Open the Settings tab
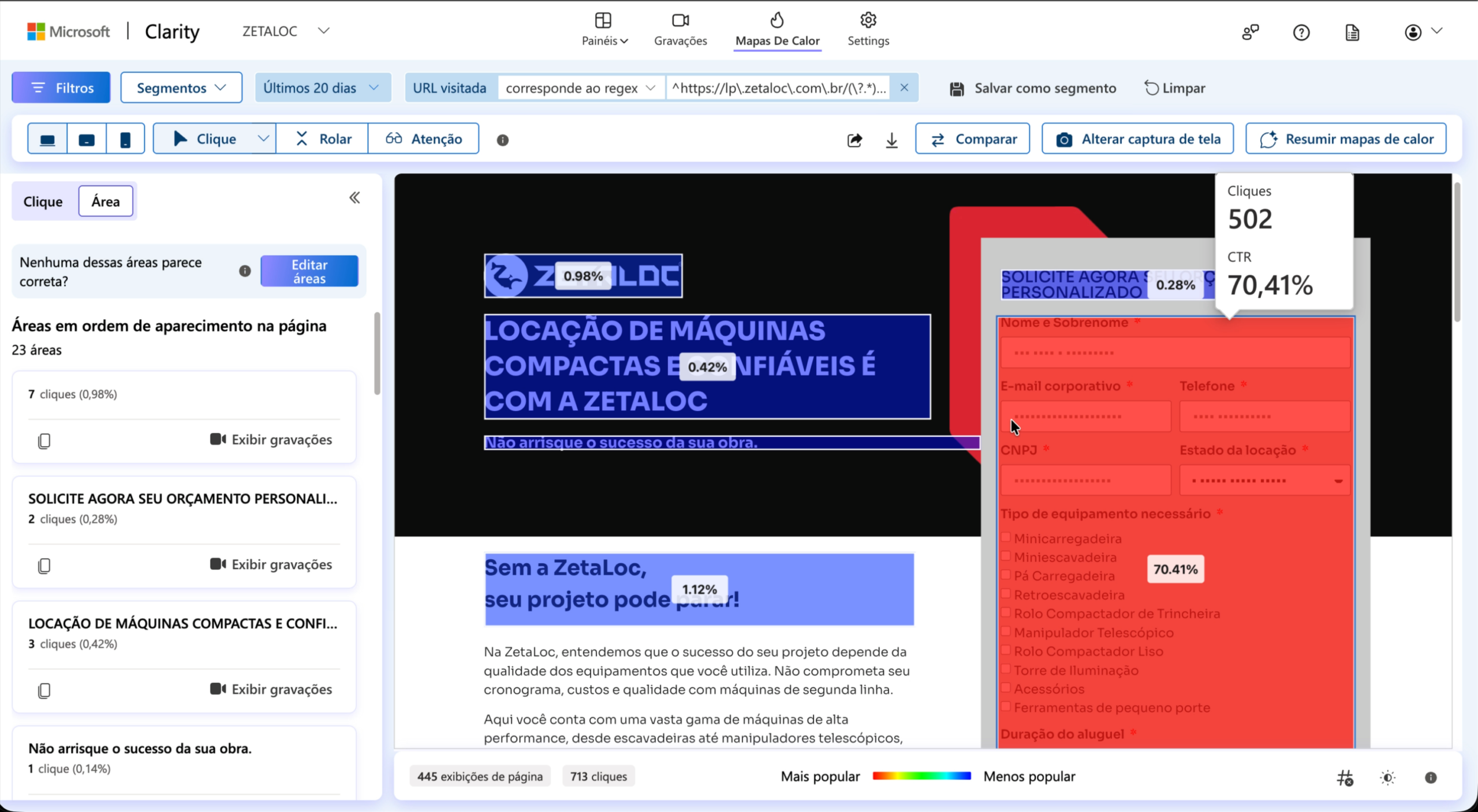The image size is (1478, 812). coord(868,30)
